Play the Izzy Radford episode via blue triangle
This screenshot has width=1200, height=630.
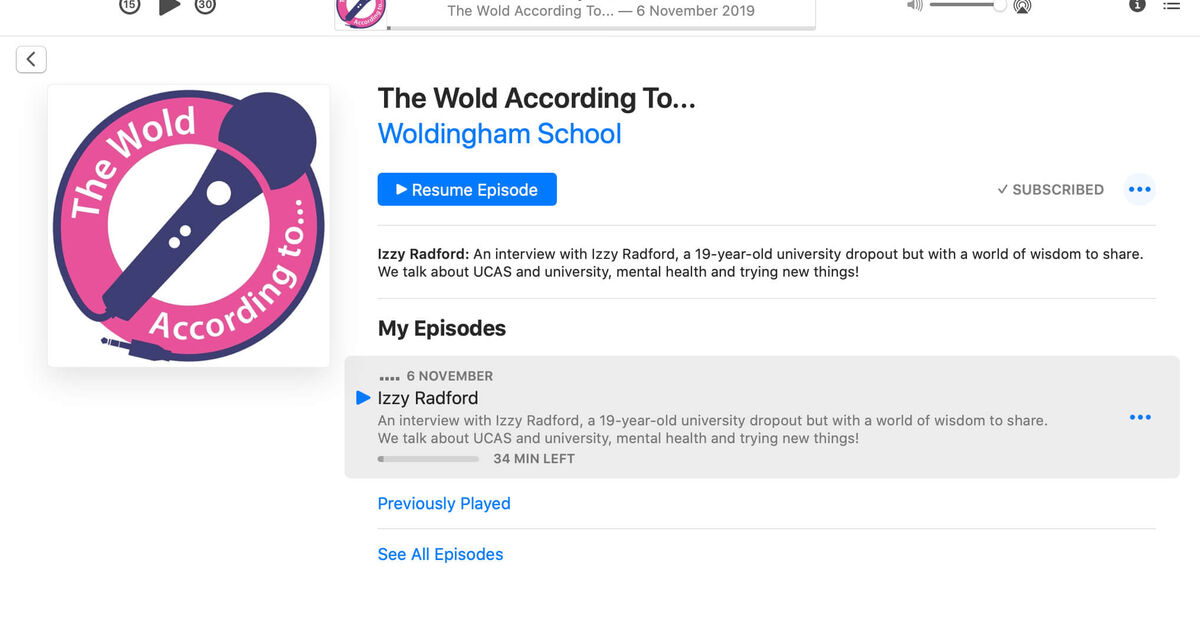click(x=364, y=398)
